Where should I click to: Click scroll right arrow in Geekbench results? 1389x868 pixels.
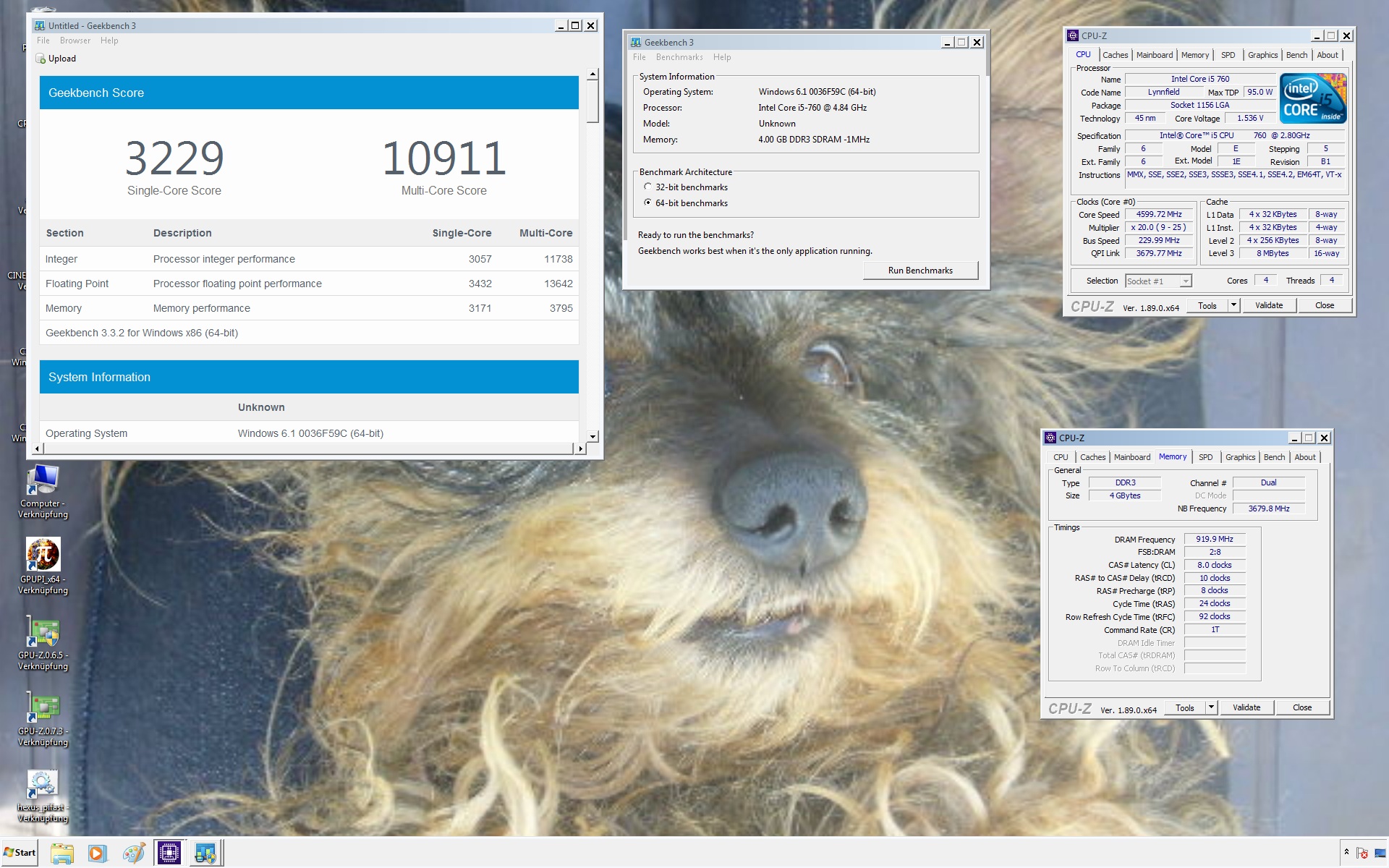[x=579, y=448]
